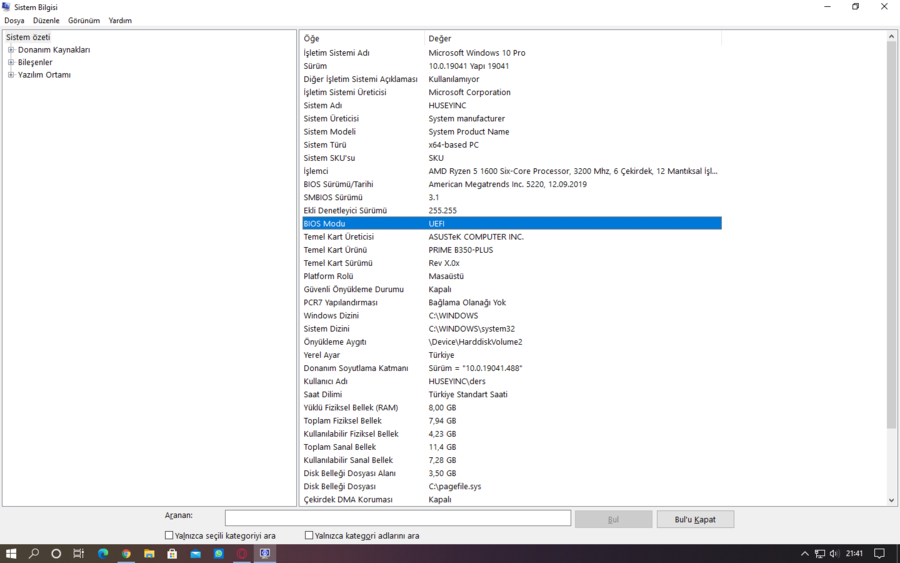This screenshot has width=900, height=563.
Task: Open taskbar search magnifier
Action: click(34, 554)
